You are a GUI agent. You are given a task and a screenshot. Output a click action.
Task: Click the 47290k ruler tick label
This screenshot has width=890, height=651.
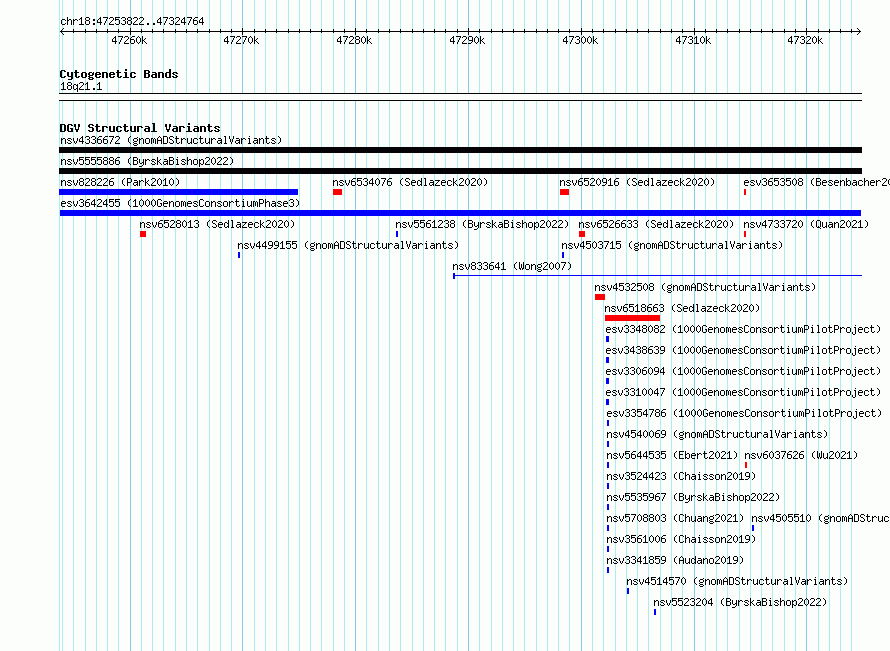pyautogui.click(x=467, y=40)
